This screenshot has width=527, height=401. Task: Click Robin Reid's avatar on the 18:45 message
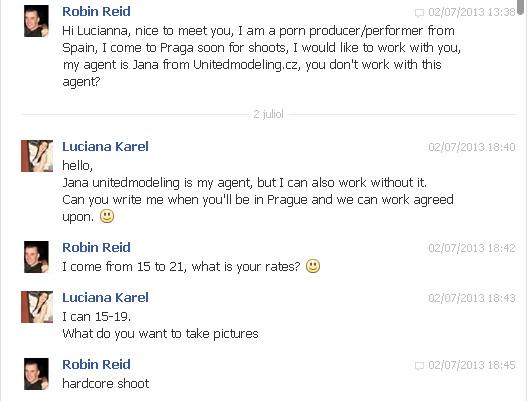(x=37, y=374)
